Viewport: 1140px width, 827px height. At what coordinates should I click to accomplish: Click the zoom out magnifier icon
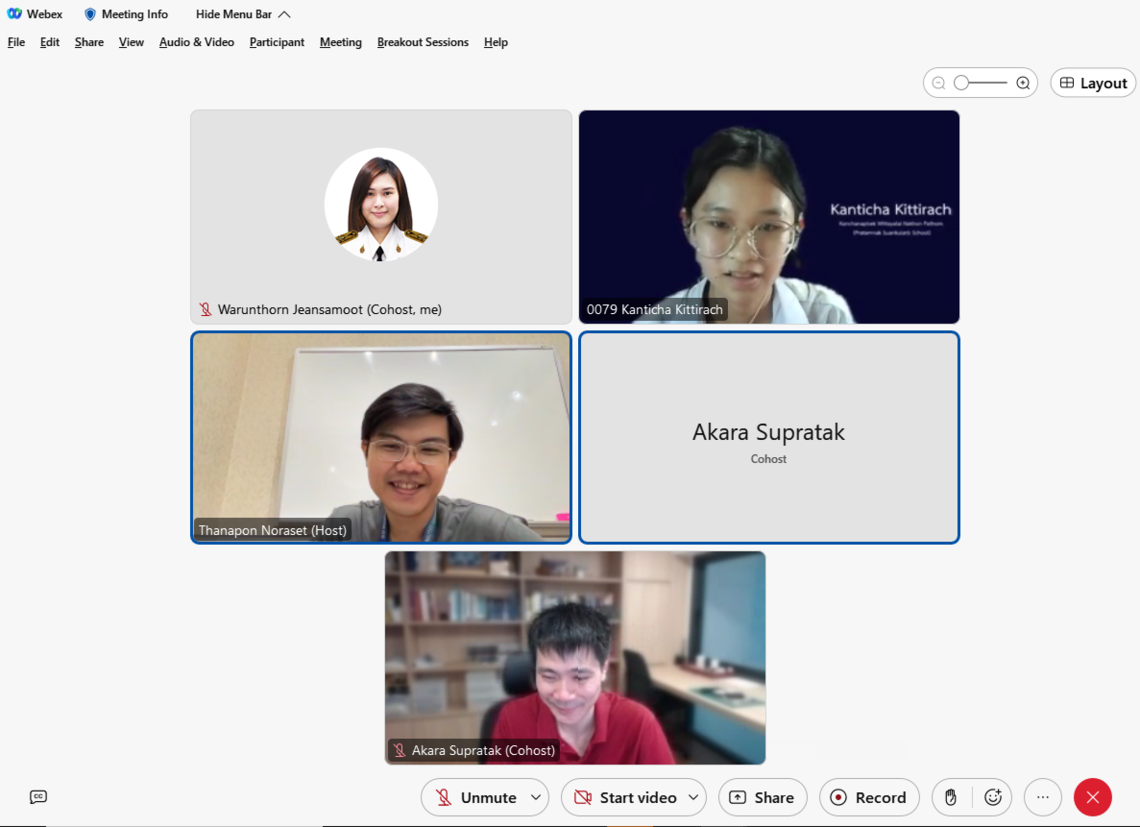pyautogui.click(x=938, y=83)
